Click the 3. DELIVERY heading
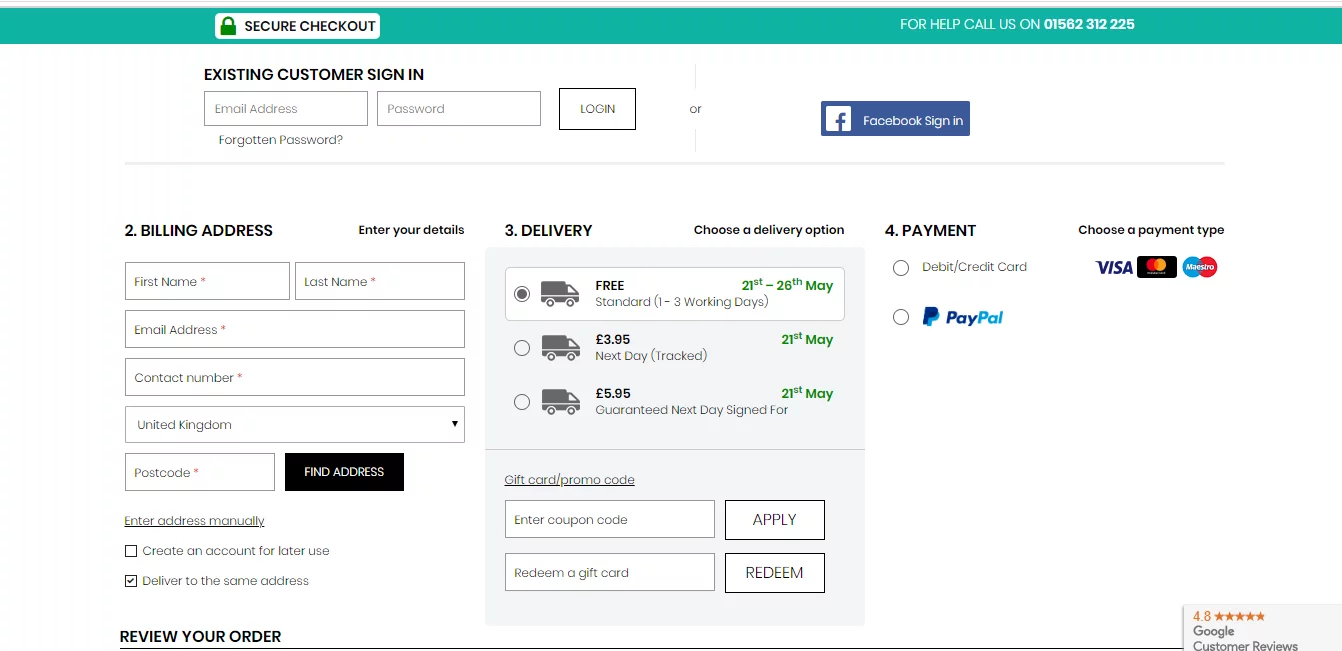 coord(549,230)
